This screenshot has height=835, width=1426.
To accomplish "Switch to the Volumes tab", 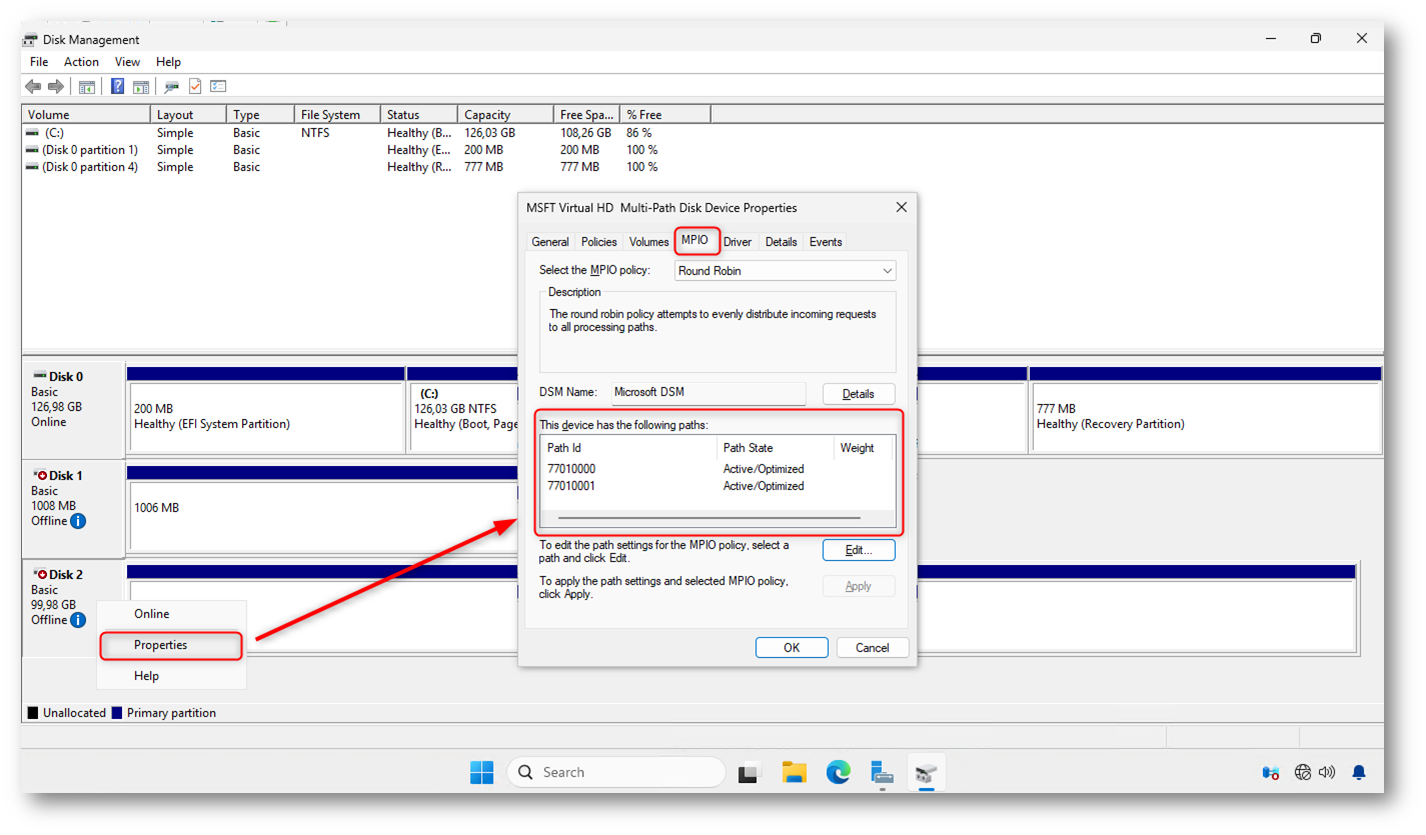I will 649,242.
